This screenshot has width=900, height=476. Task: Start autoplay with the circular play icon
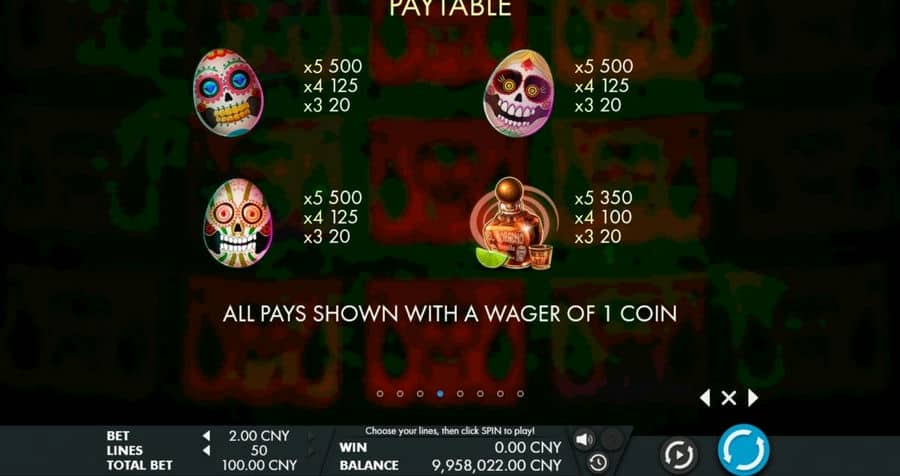678,455
